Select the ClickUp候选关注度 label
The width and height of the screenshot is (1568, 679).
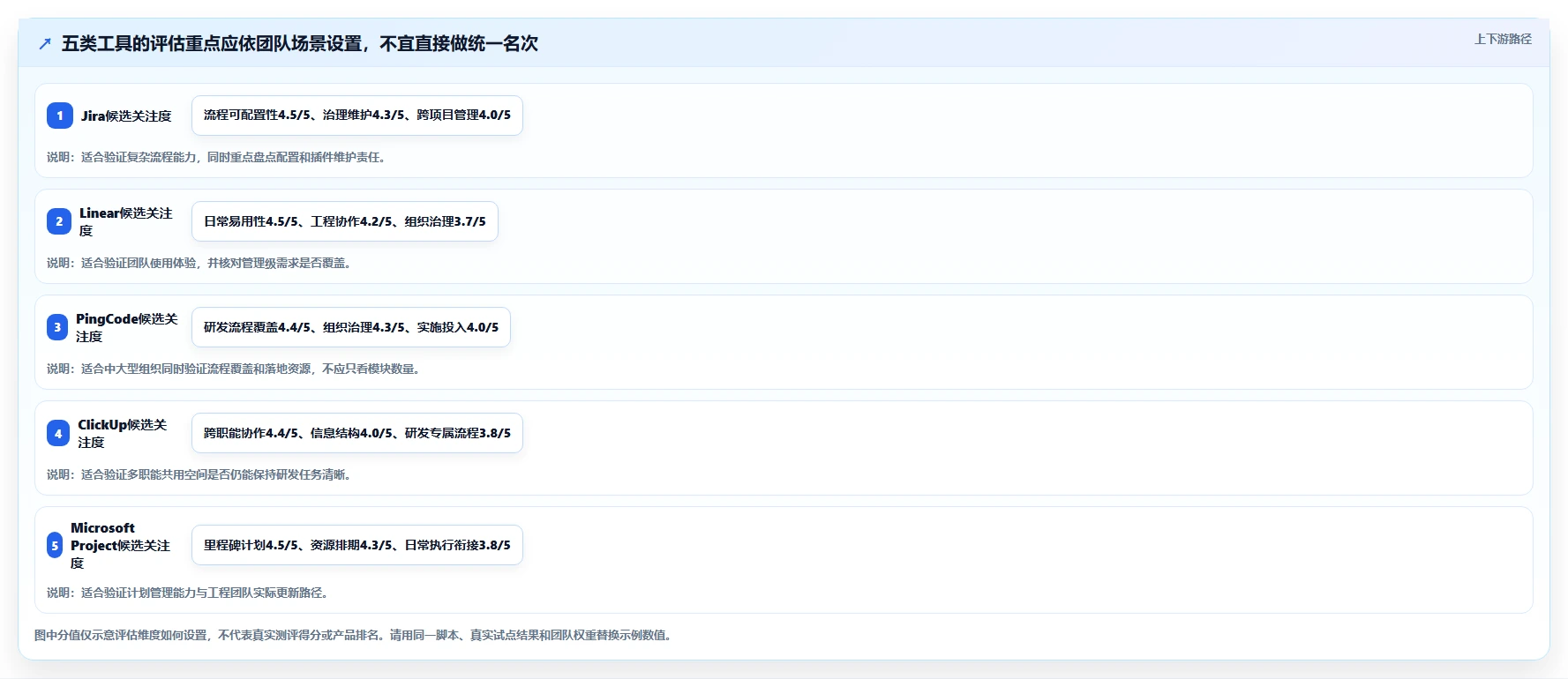tap(123, 433)
